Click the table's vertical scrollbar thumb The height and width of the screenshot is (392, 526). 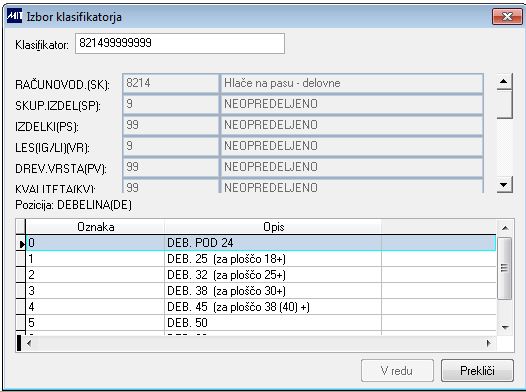[x=505, y=268]
